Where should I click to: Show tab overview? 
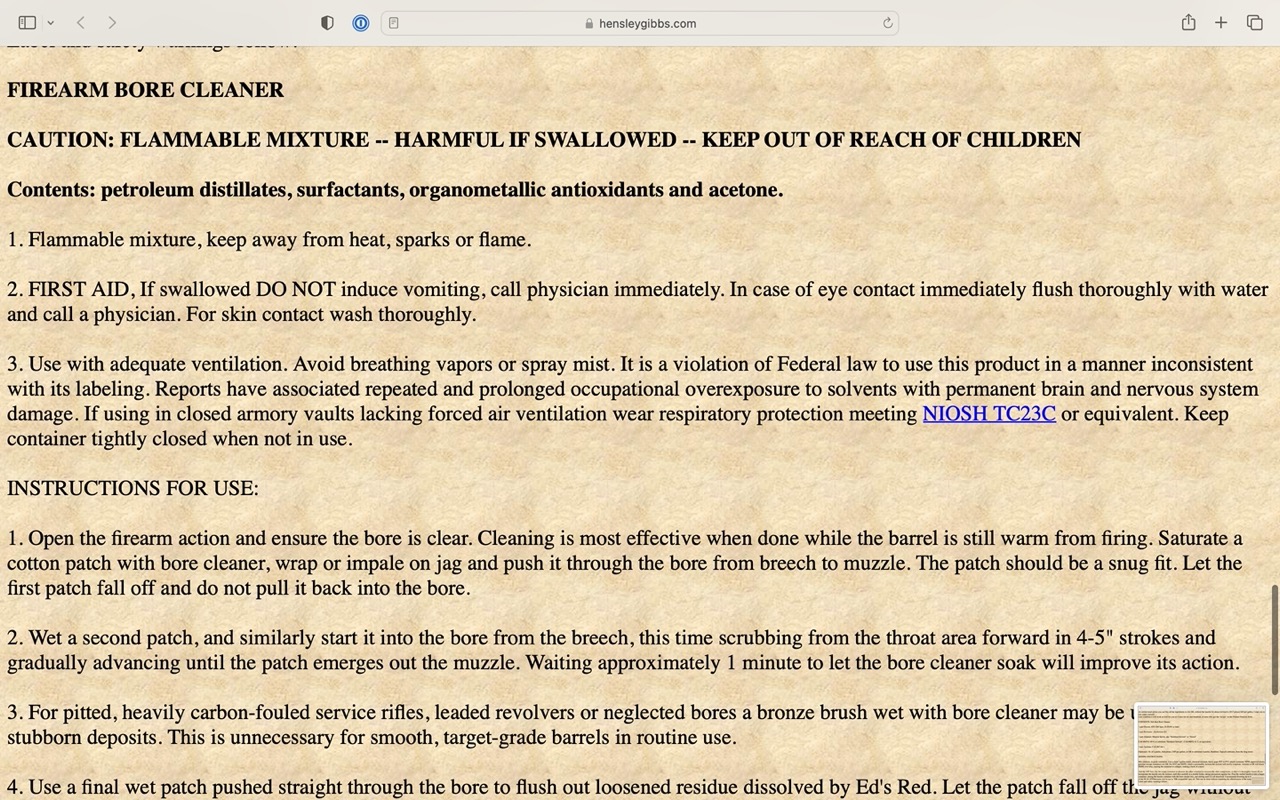1254,23
